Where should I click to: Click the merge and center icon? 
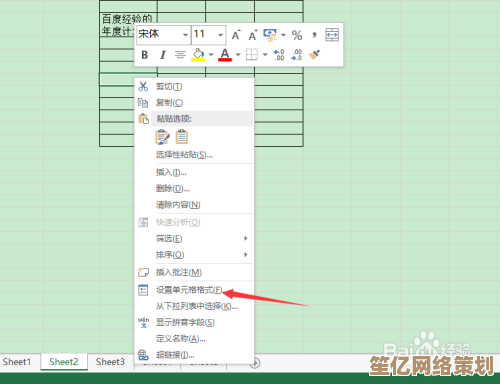pyautogui.click(x=332, y=35)
